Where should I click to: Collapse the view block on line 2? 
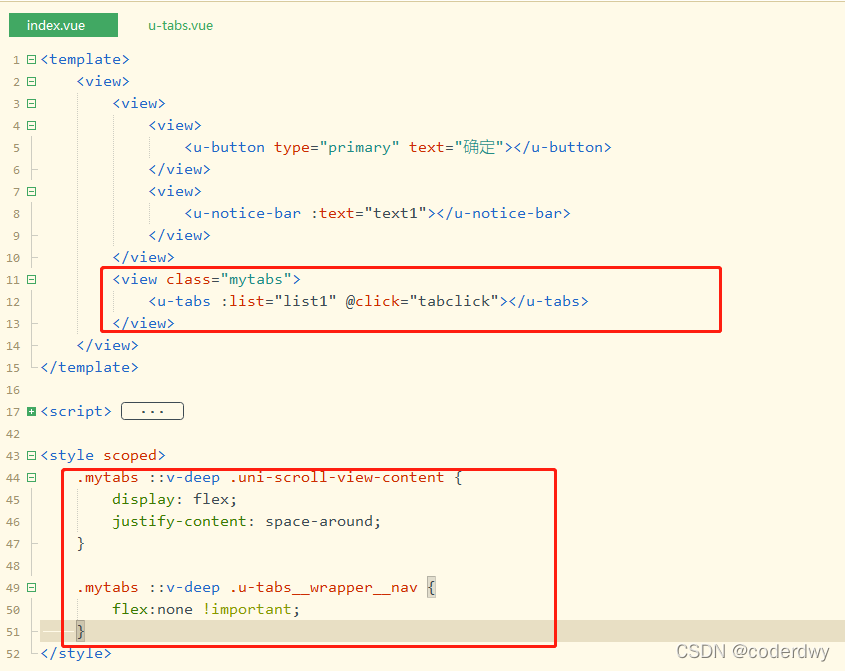click(32, 81)
